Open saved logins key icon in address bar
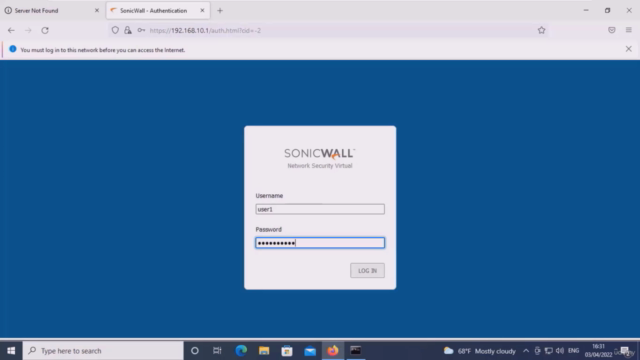This screenshot has width=640, height=360. pos(141,30)
